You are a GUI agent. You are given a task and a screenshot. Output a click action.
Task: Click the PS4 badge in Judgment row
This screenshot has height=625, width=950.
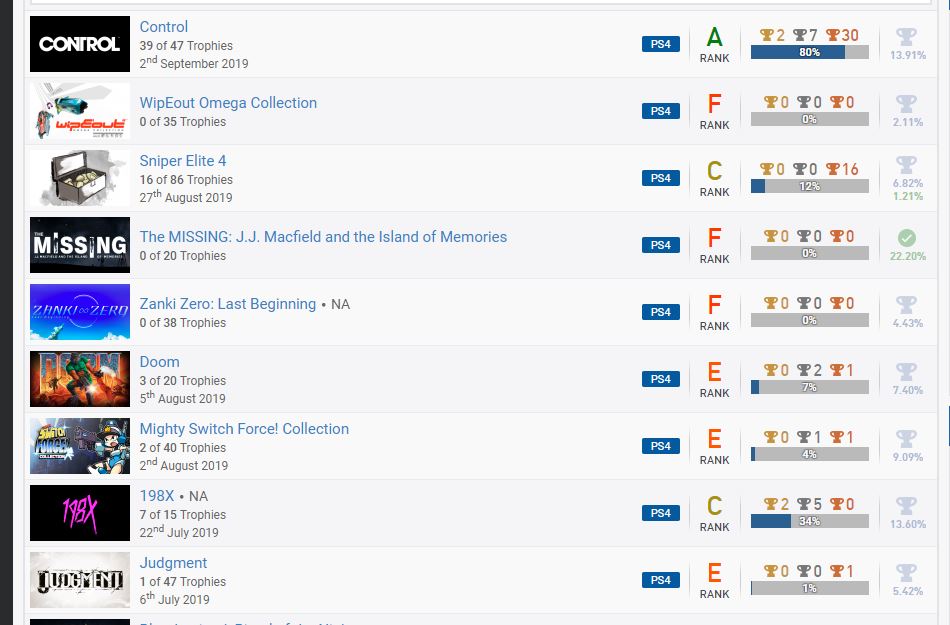click(x=660, y=580)
